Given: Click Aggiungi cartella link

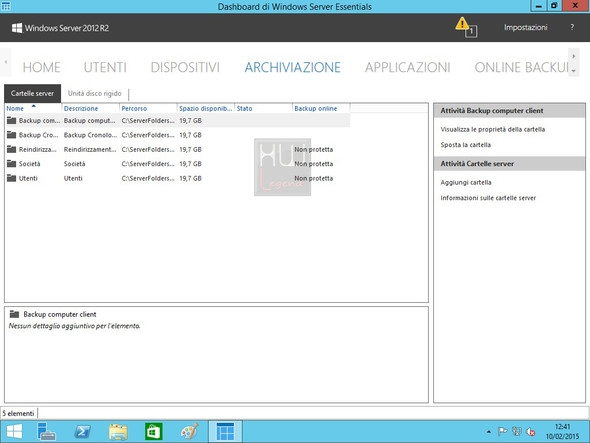Looking at the screenshot, I should pyautogui.click(x=466, y=183).
